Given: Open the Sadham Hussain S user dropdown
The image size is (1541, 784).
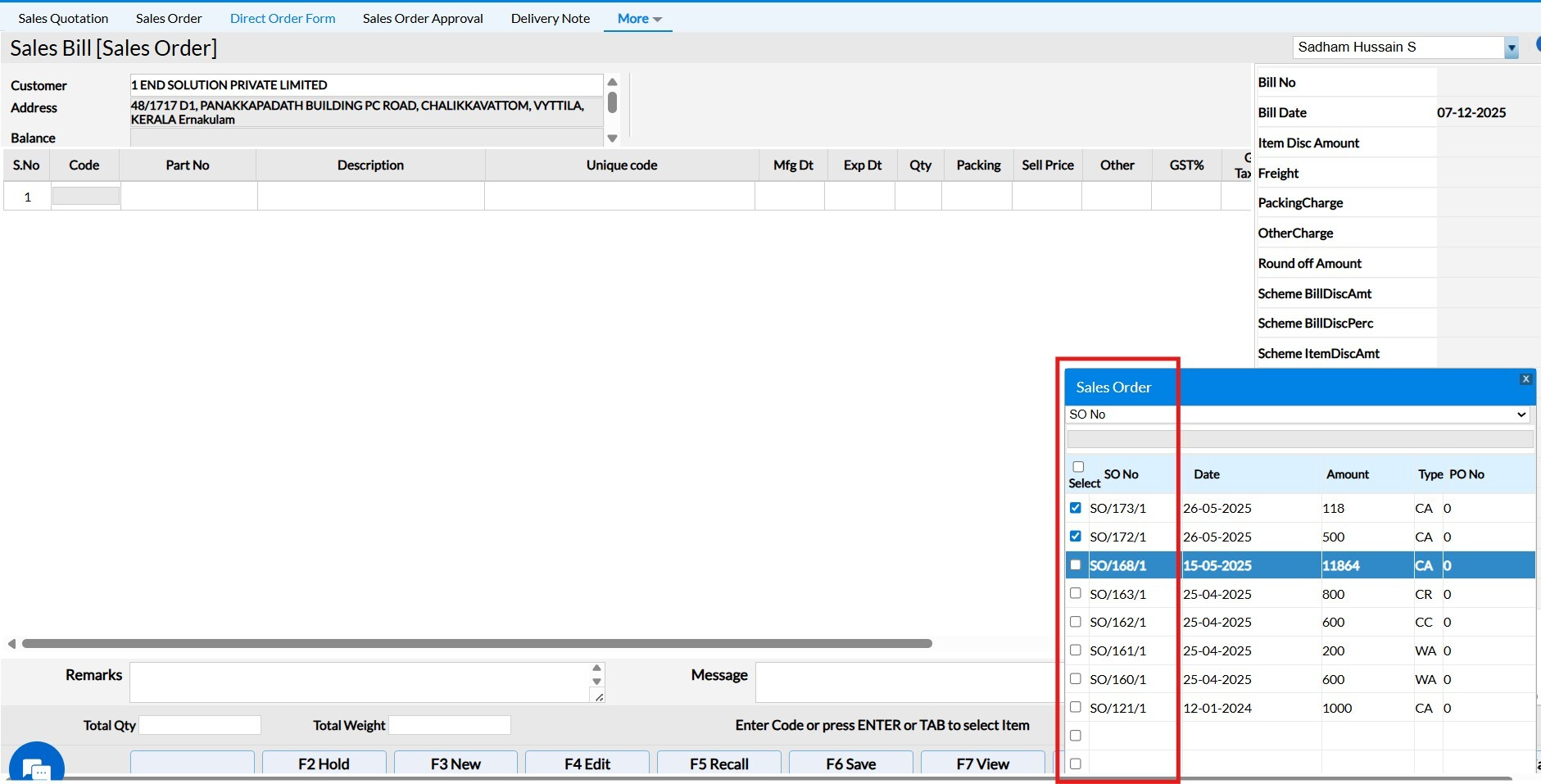Looking at the screenshot, I should click(1511, 48).
